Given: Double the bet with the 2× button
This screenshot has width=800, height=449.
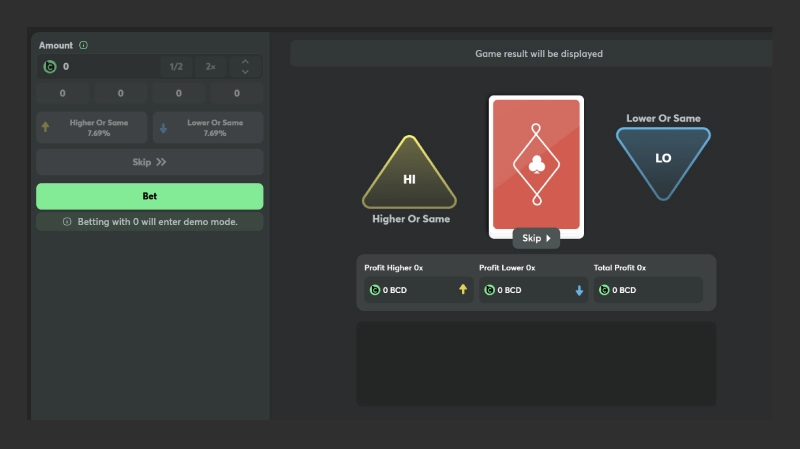Looking at the screenshot, I should click(x=210, y=67).
